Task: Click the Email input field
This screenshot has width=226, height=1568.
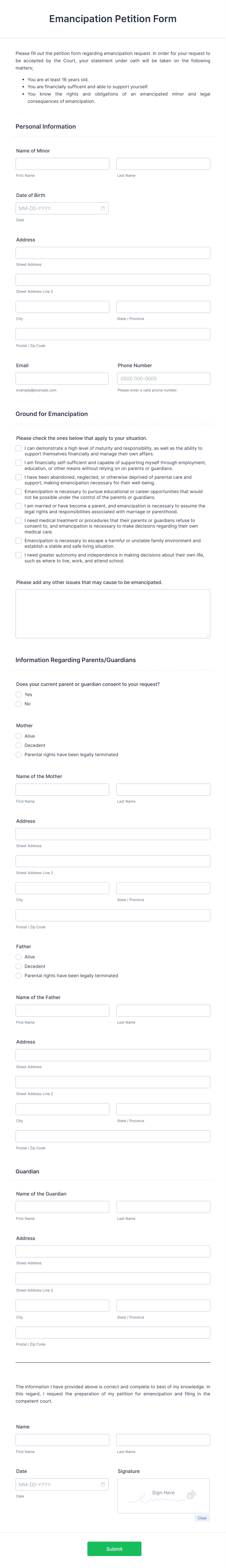Action: pyautogui.click(x=61, y=378)
